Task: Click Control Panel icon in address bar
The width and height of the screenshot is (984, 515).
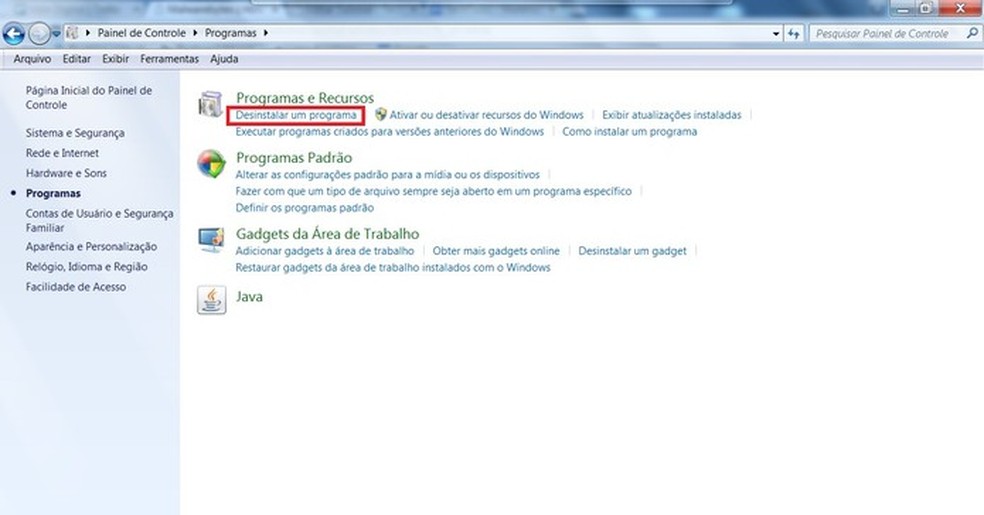Action: pos(72,33)
